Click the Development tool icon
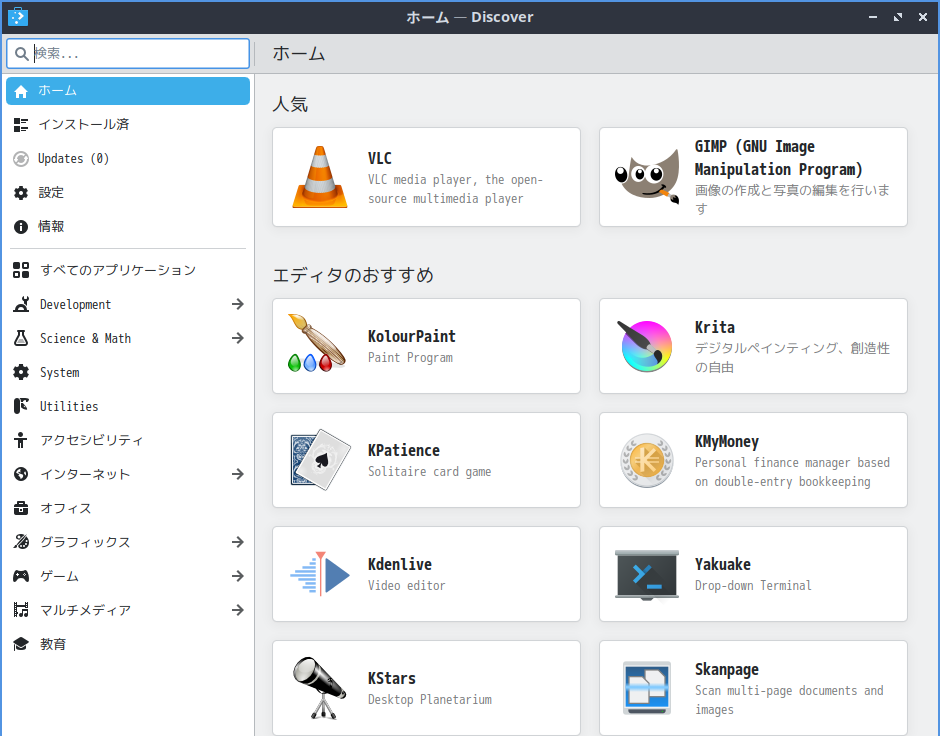Screen dimensions: 940x736 click(x=21, y=304)
